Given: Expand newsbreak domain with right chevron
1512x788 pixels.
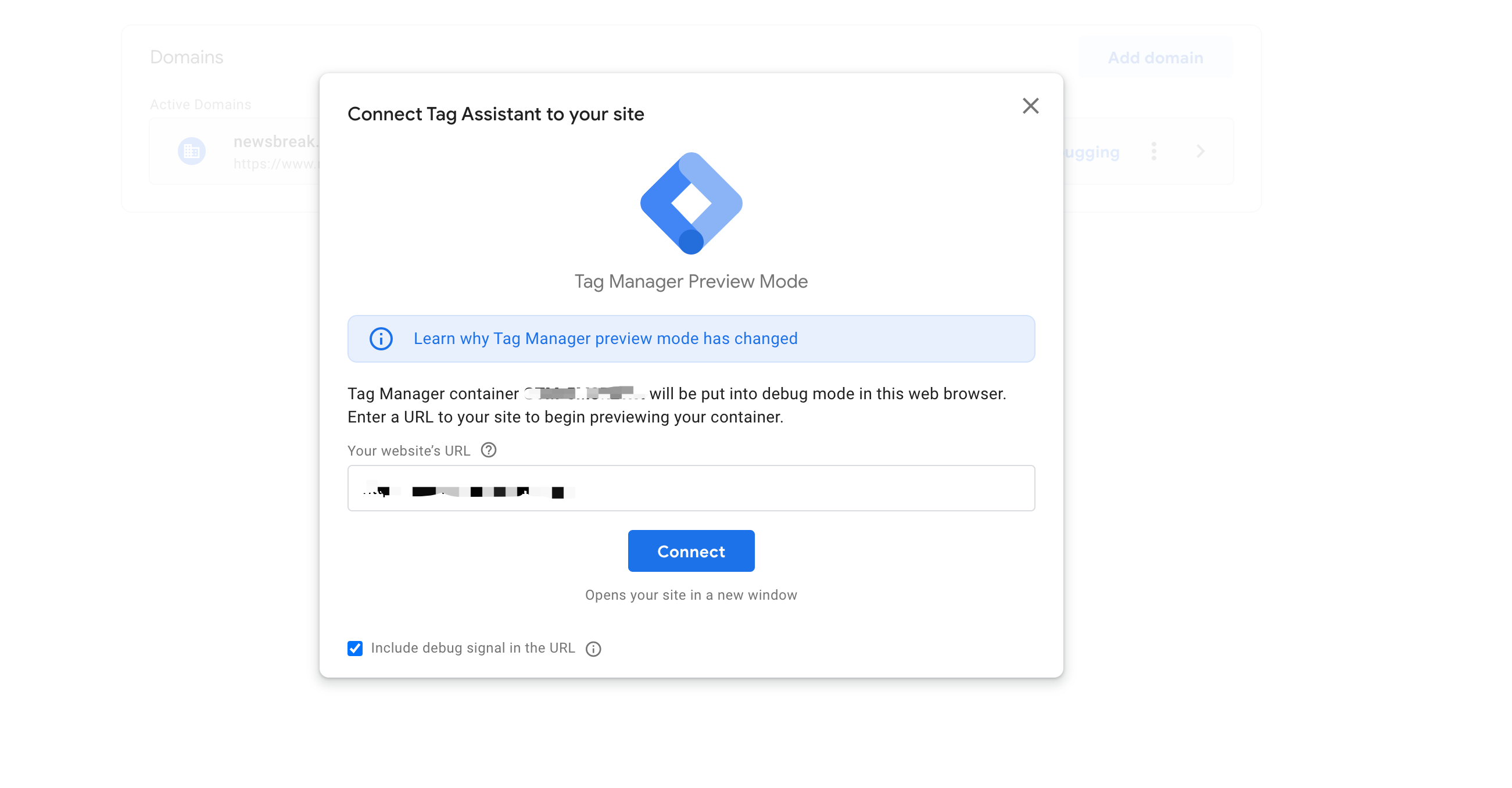Looking at the screenshot, I should 1201,152.
